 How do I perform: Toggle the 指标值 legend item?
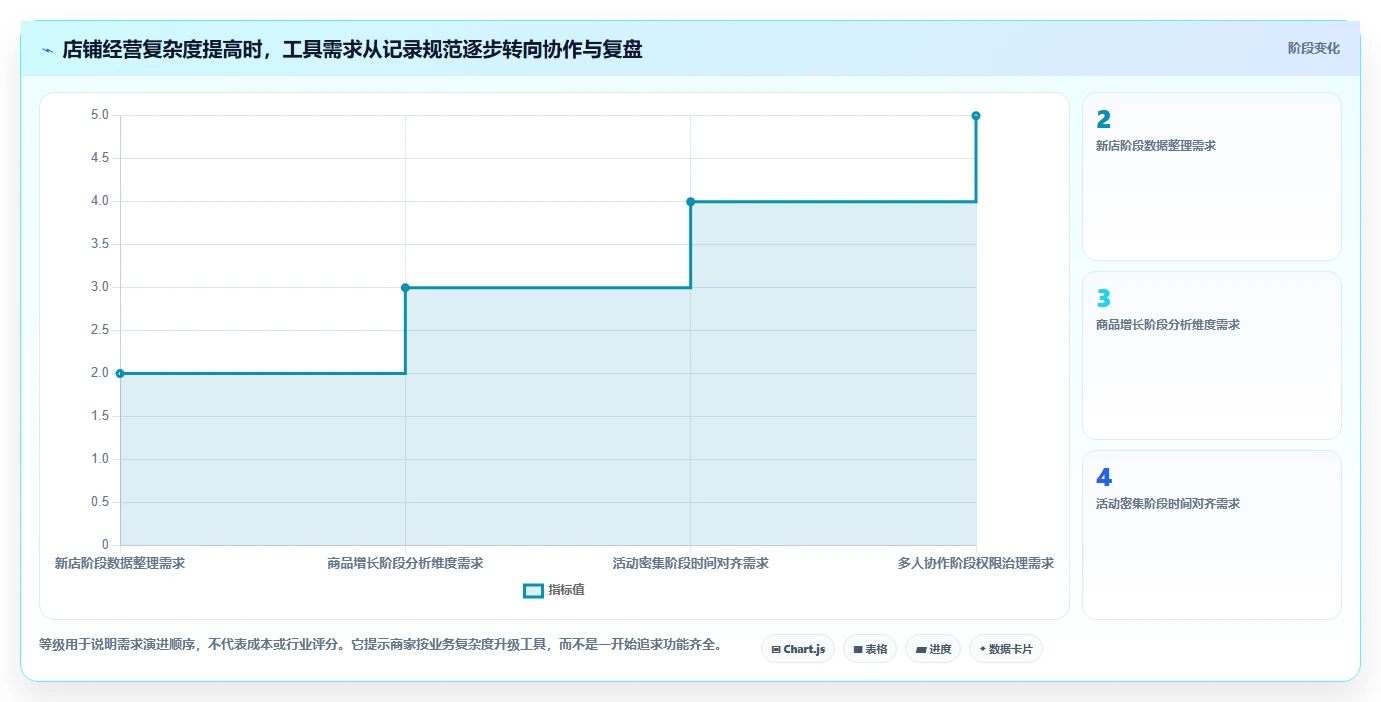(x=554, y=590)
